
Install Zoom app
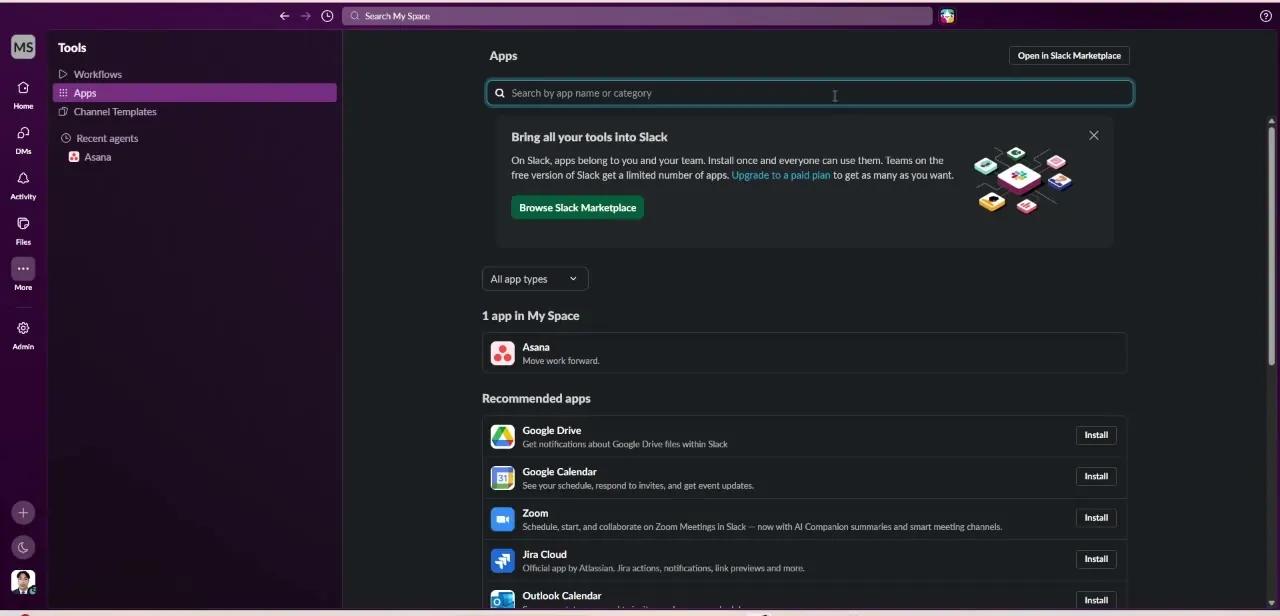[1096, 518]
